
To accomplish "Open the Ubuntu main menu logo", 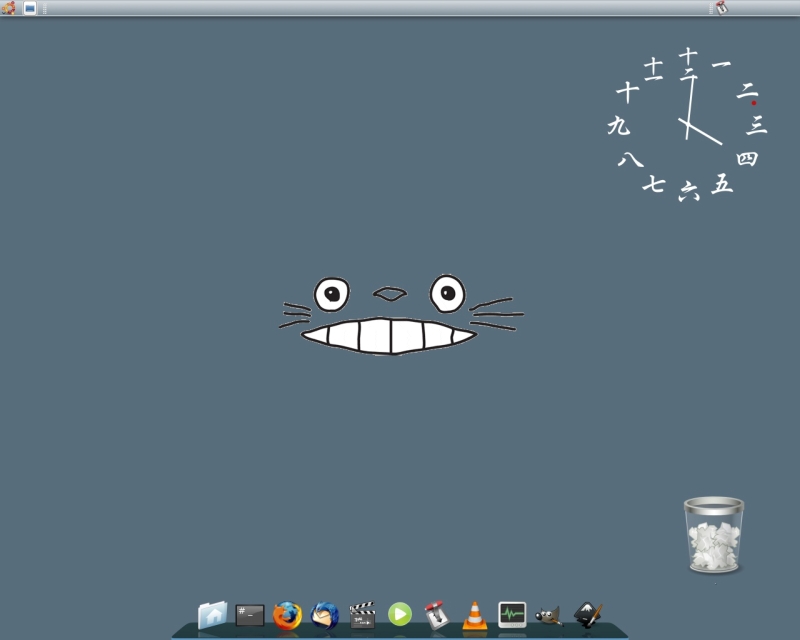I will [x=8, y=8].
